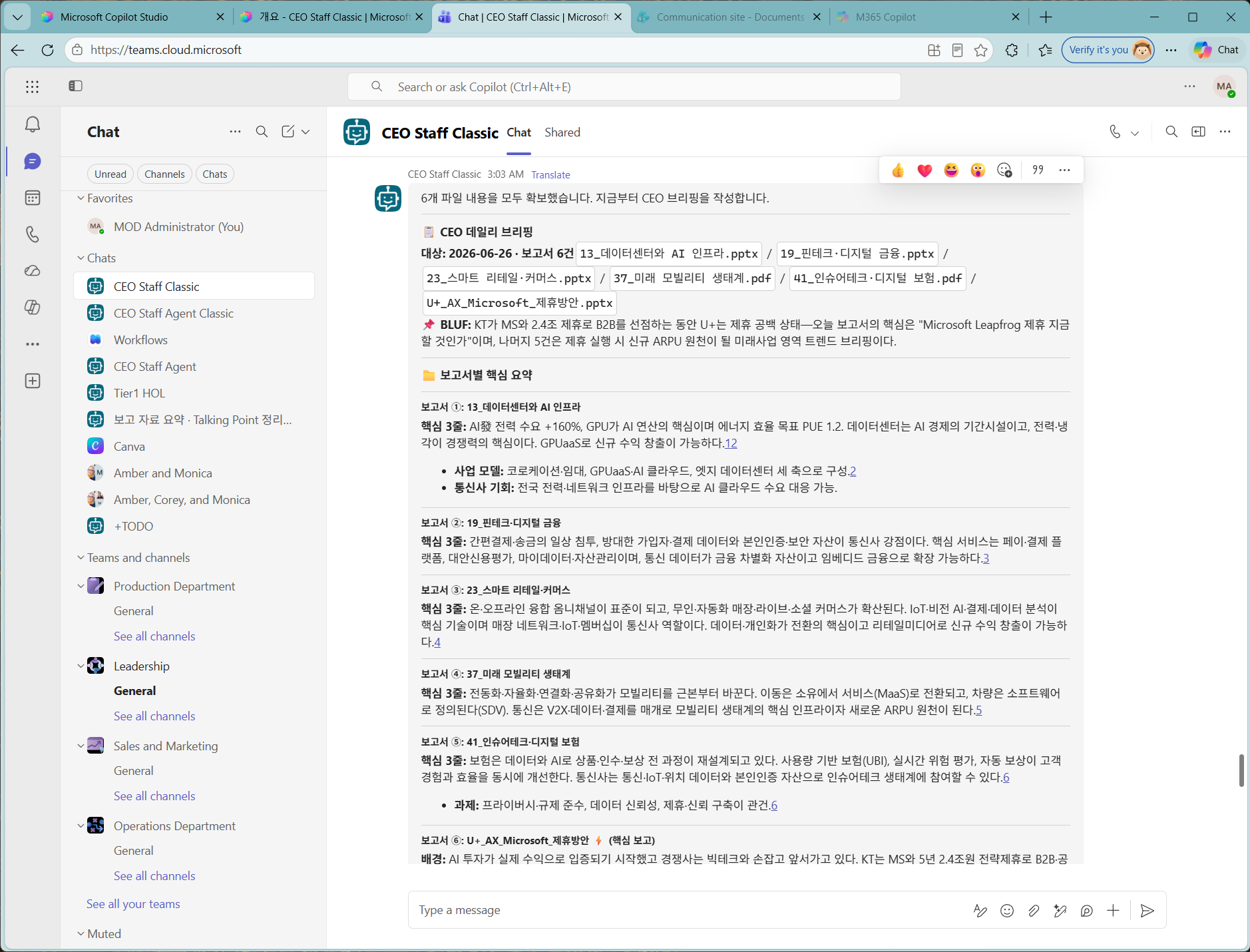See all channels under Leadership
Screen dimensions: 1250x952
click(154, 716)
